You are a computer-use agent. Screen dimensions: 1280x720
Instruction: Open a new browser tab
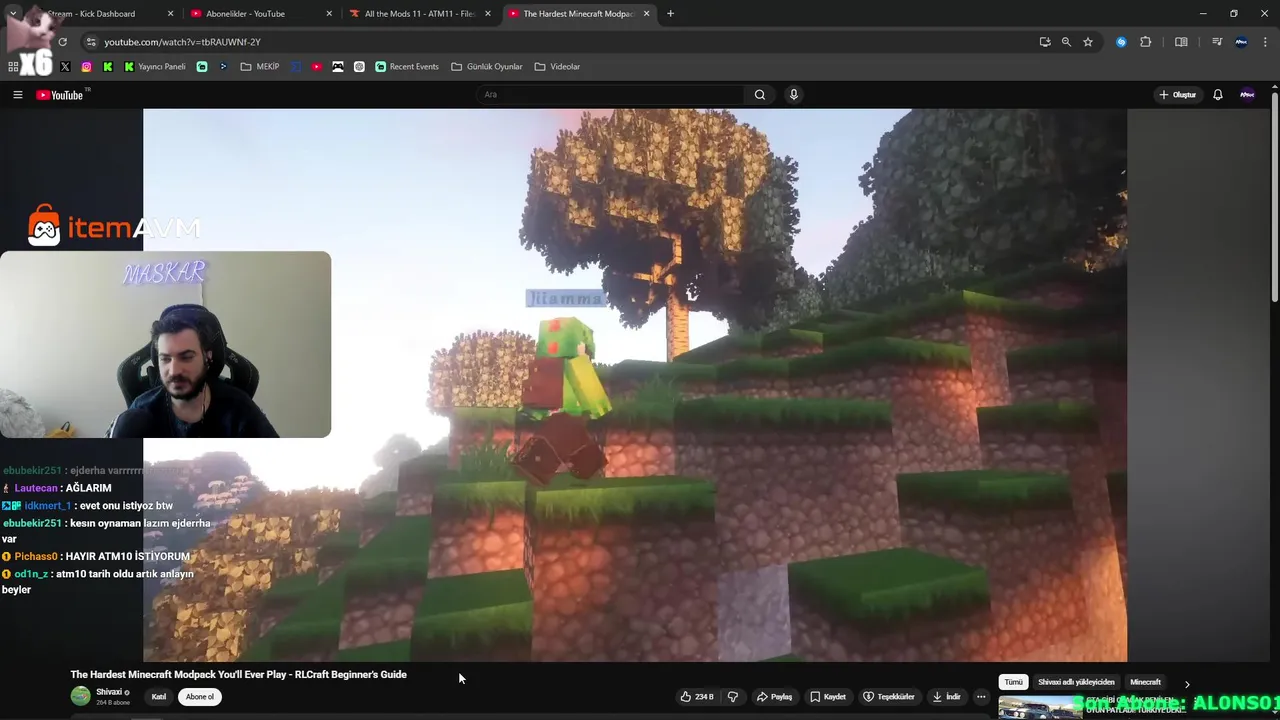click(x=670, y=14)
